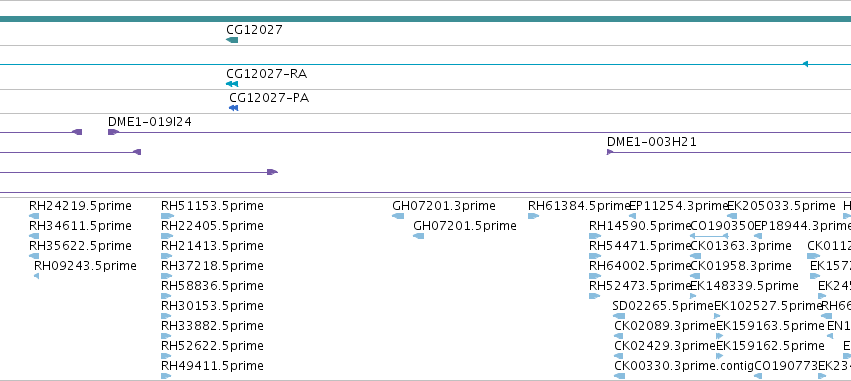Click the DME1-003H21 start marker glyph
Screen dimensions: 851x381
coord(610,152)
